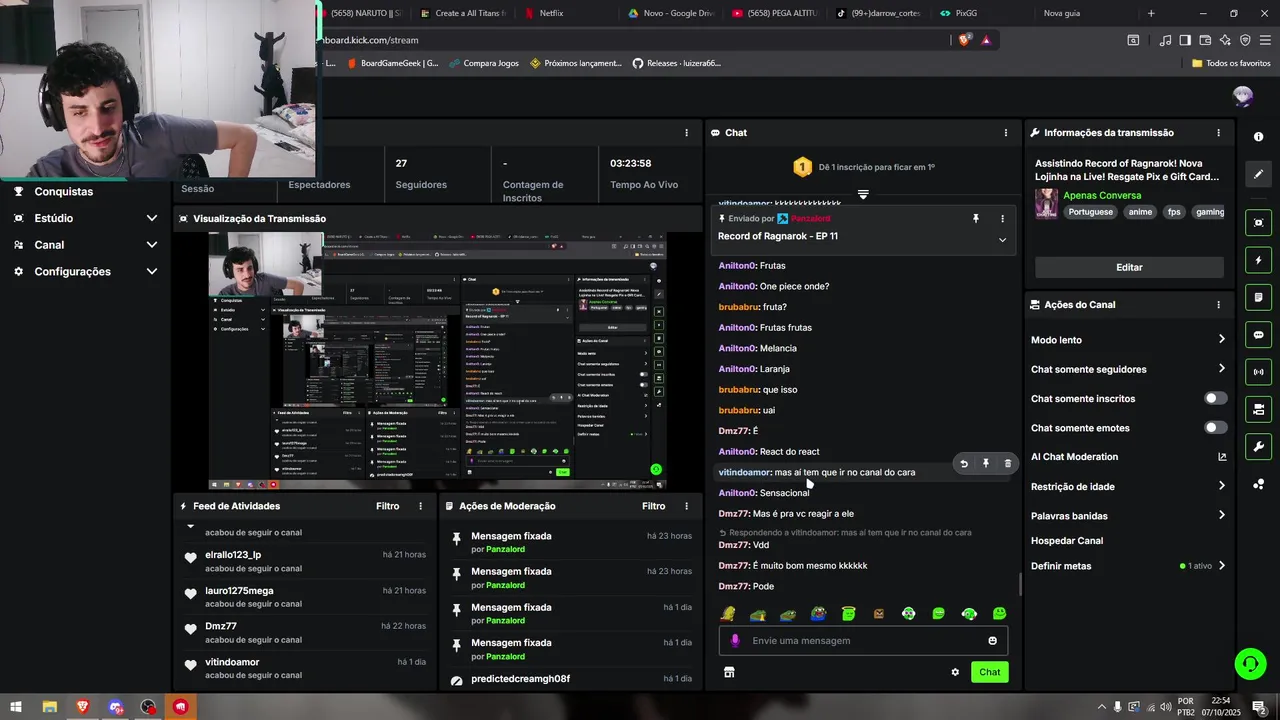The image size is (1280, 720).
Task: Open three-dot menu of pinned message
Action: click(x=1002, y=218)
